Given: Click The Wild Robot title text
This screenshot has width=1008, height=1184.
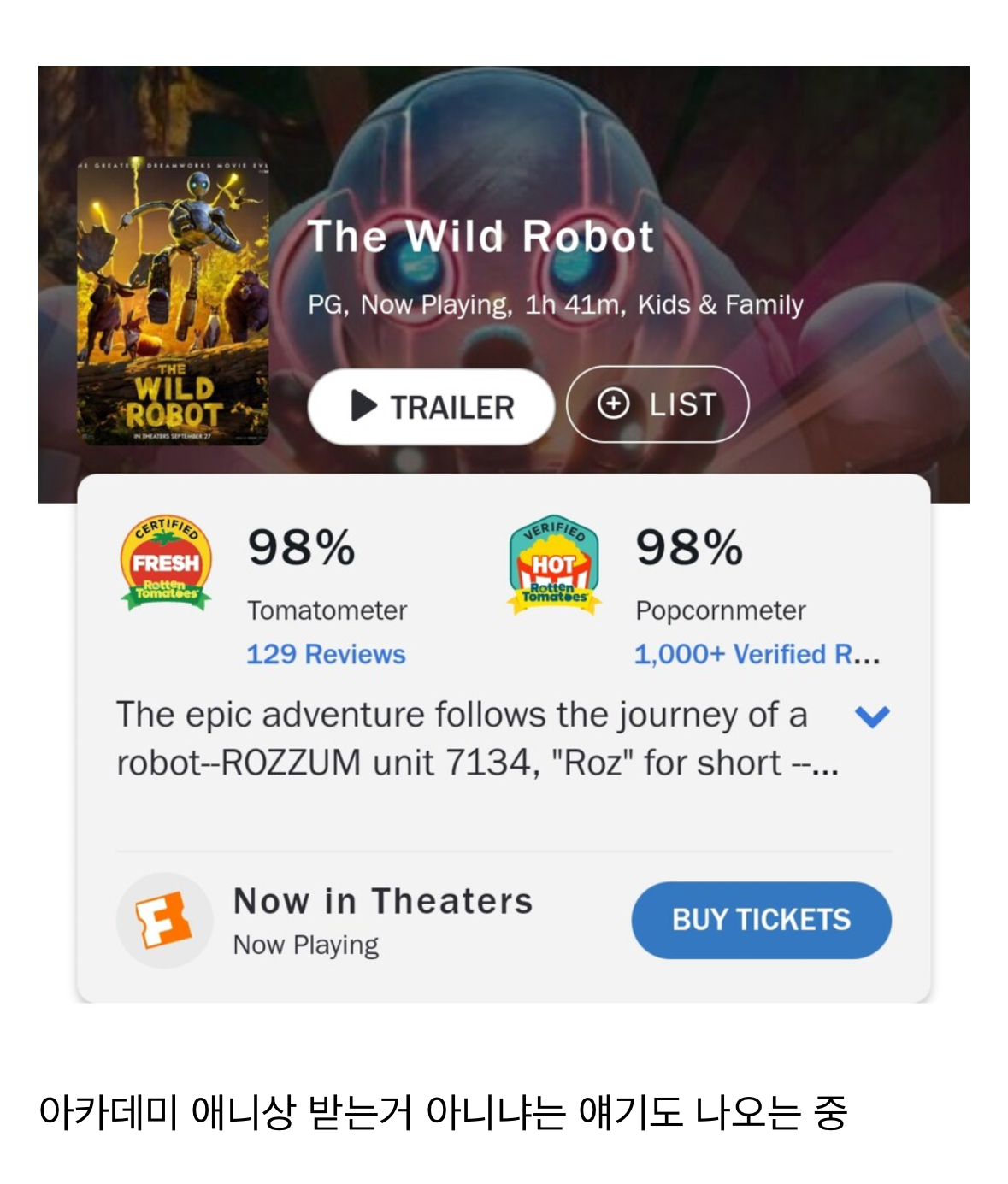Looking at the screenshot, I should point(480,237).
